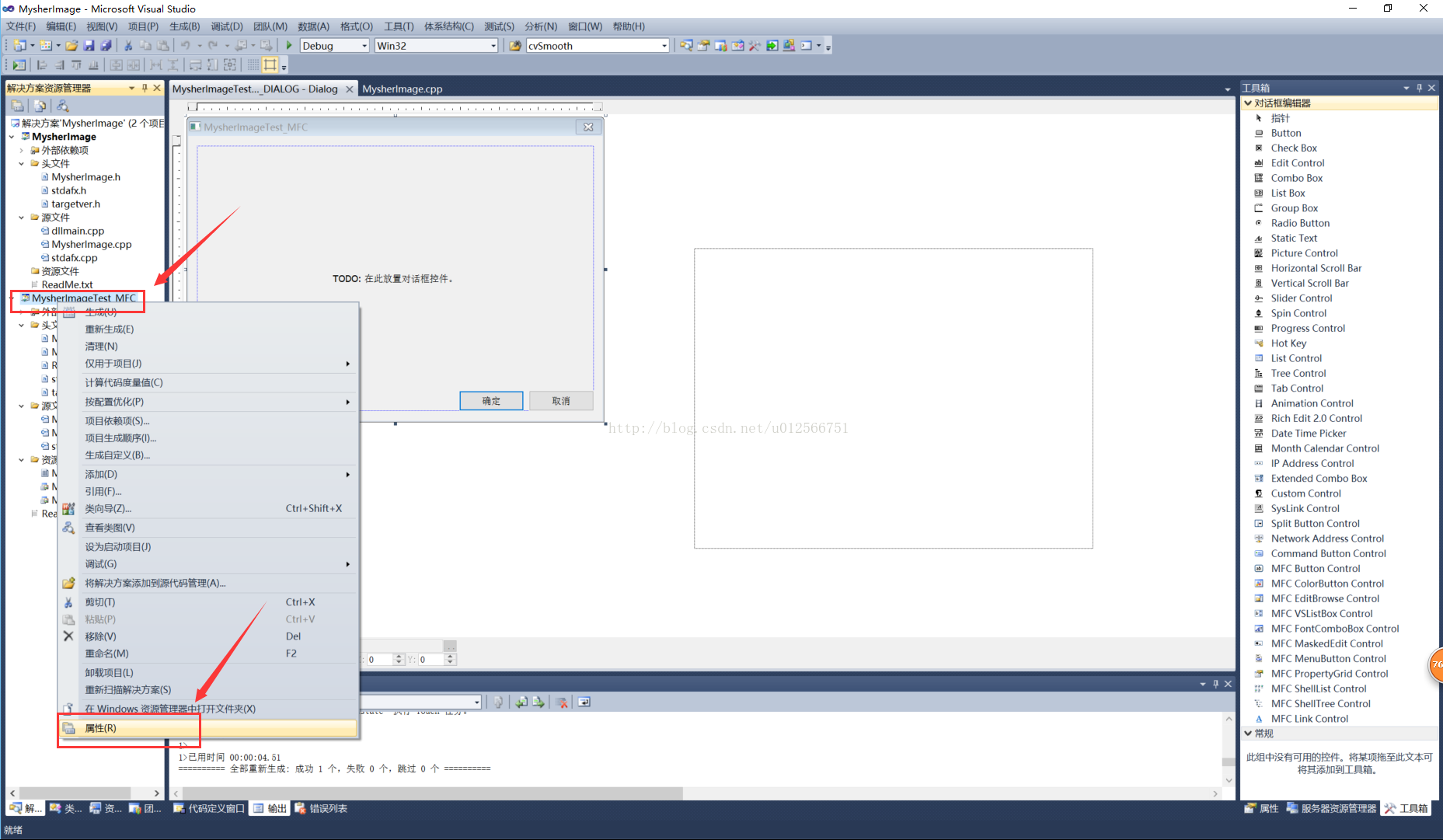Open the 添加(D) submenu in context menu

coord(207,474)
